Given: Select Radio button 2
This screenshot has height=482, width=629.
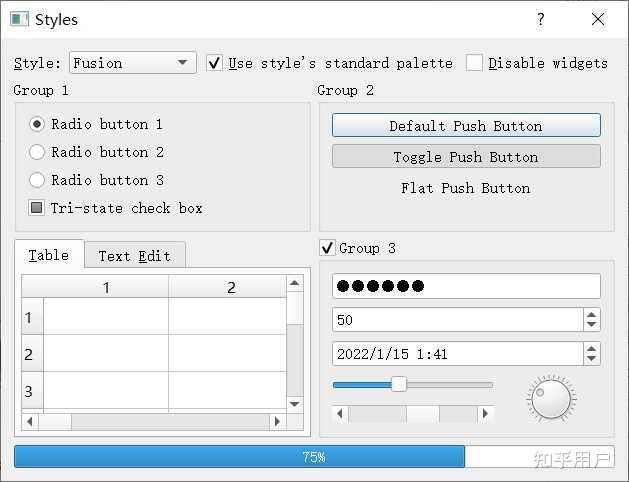Looking at the screenshot, I should coord(37,152).
